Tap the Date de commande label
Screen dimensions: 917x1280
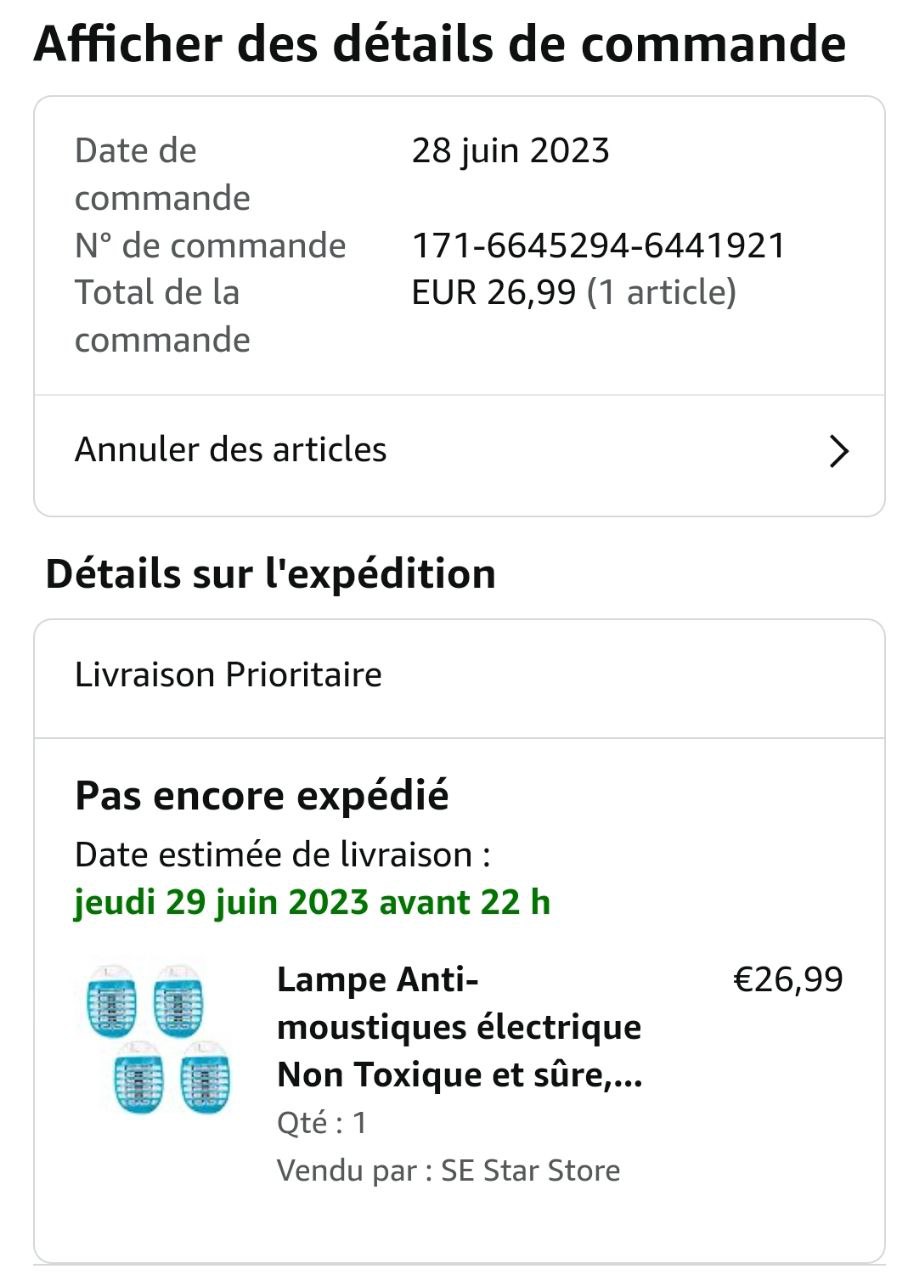[x=162, y=174]
